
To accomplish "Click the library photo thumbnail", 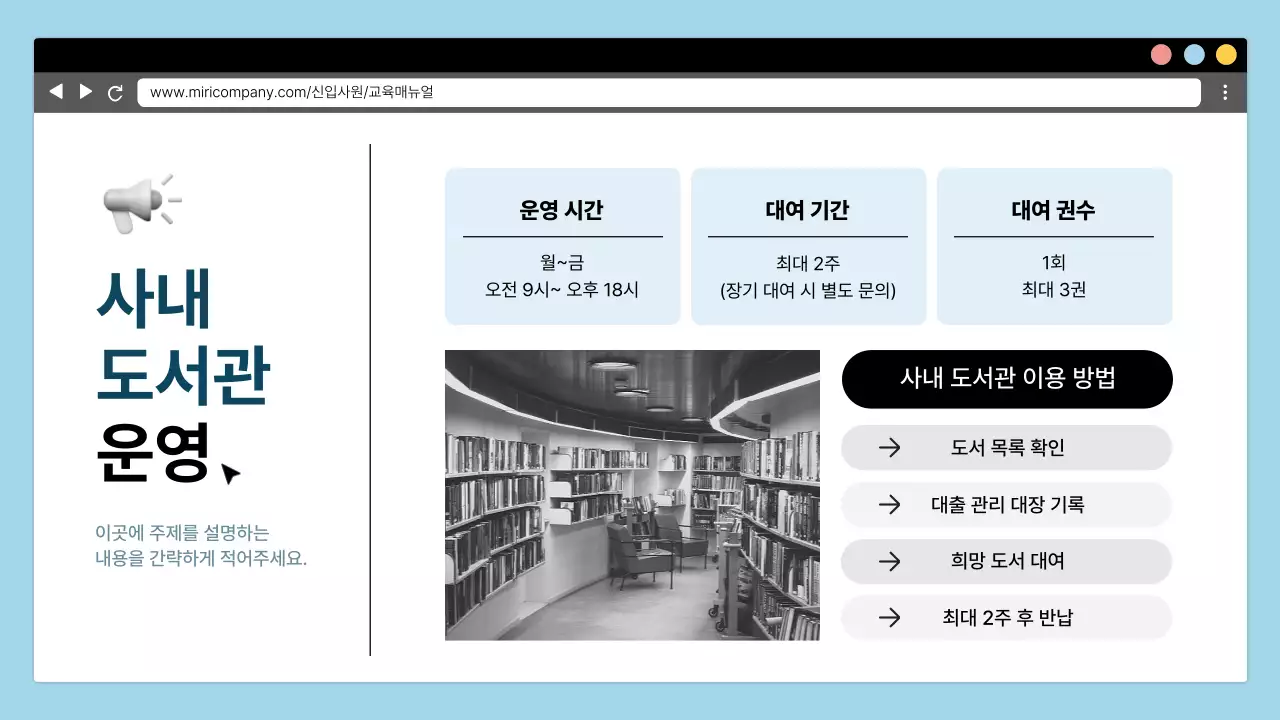I will coord(632,495).
